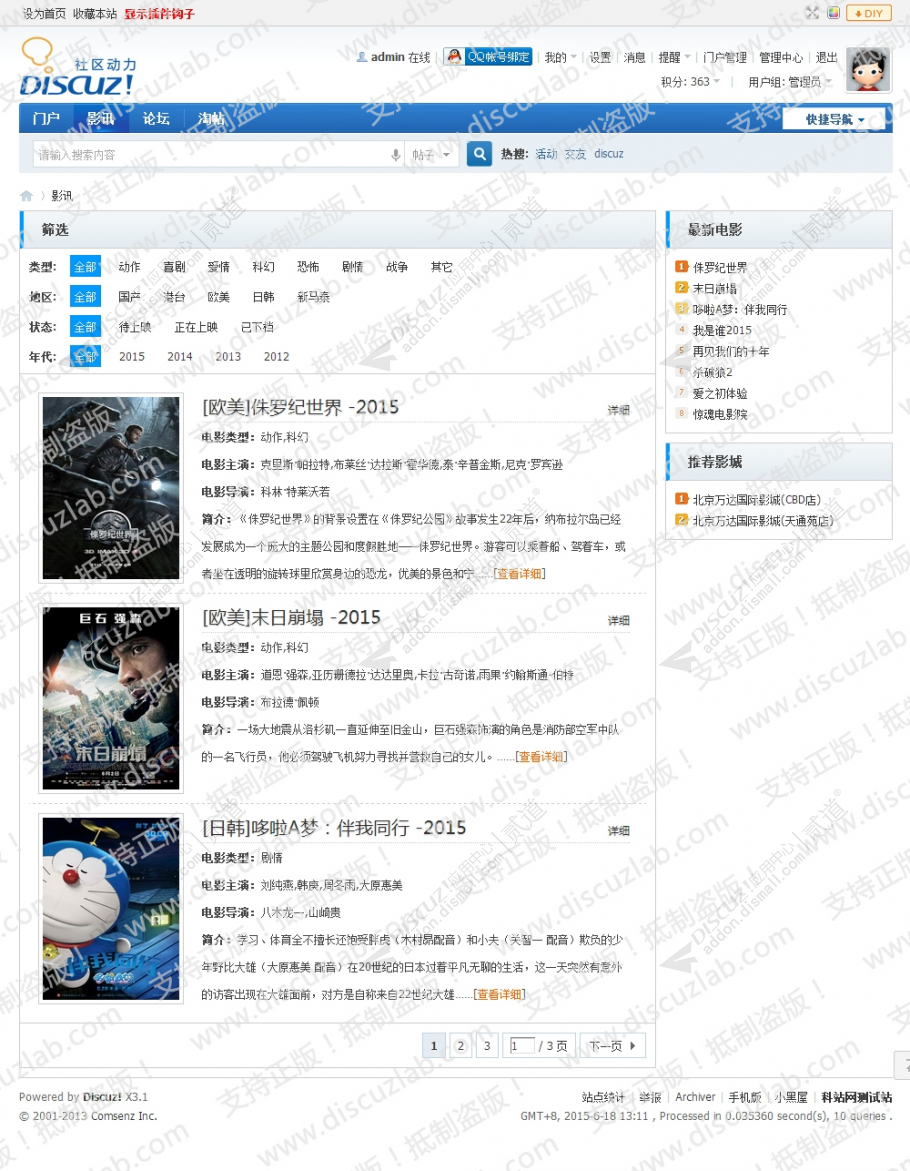Screen dimensions: 910x1171
Task: Click the QQ penguin icon
Action: (x=454, y=56)
